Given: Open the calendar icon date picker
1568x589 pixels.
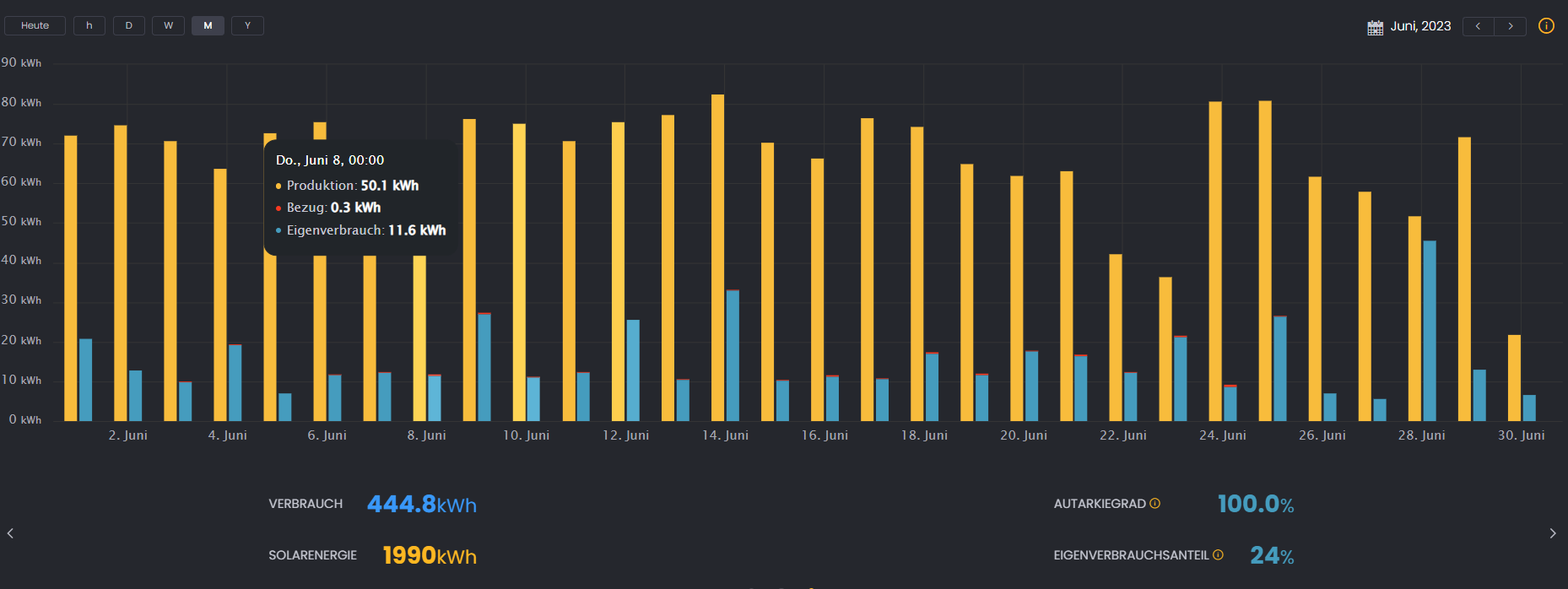Looking at the screenshot, I should pyautogui.click(x=1375, y=27).
